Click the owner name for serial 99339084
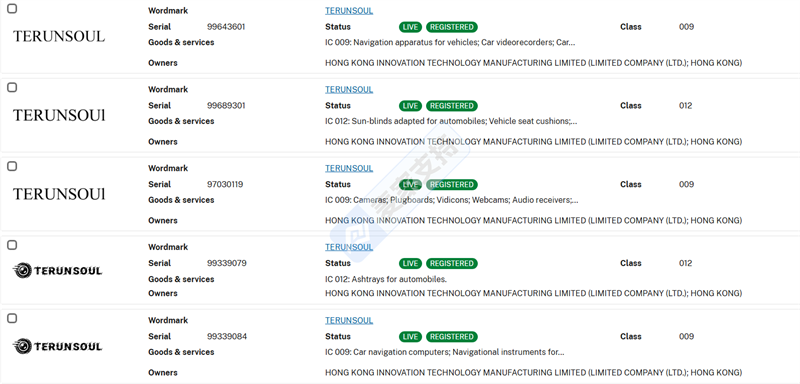Image resolution: width=800 pixels, height=384 pixels. (533, 373)
